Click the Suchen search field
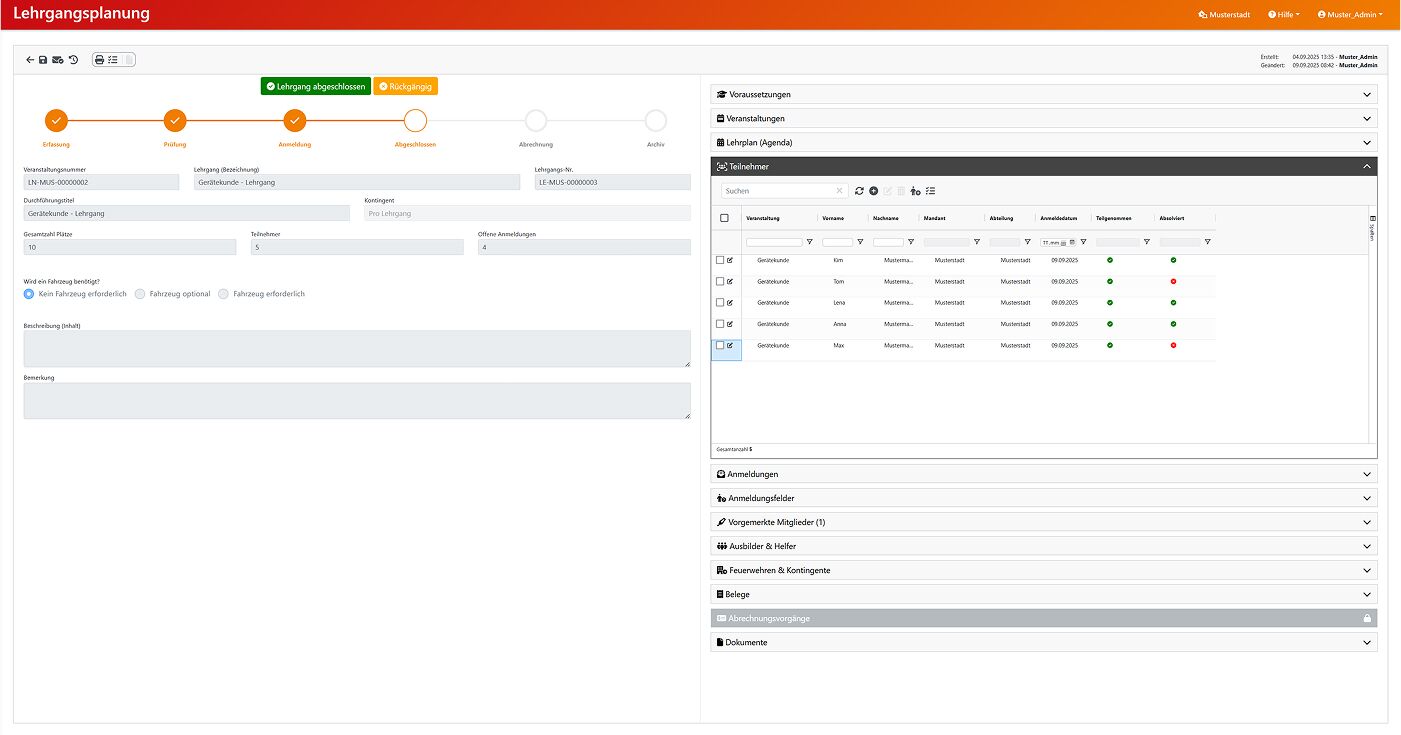Image resolution: width=1401 pixels, height=735 pixels. (x=778, y=191)
